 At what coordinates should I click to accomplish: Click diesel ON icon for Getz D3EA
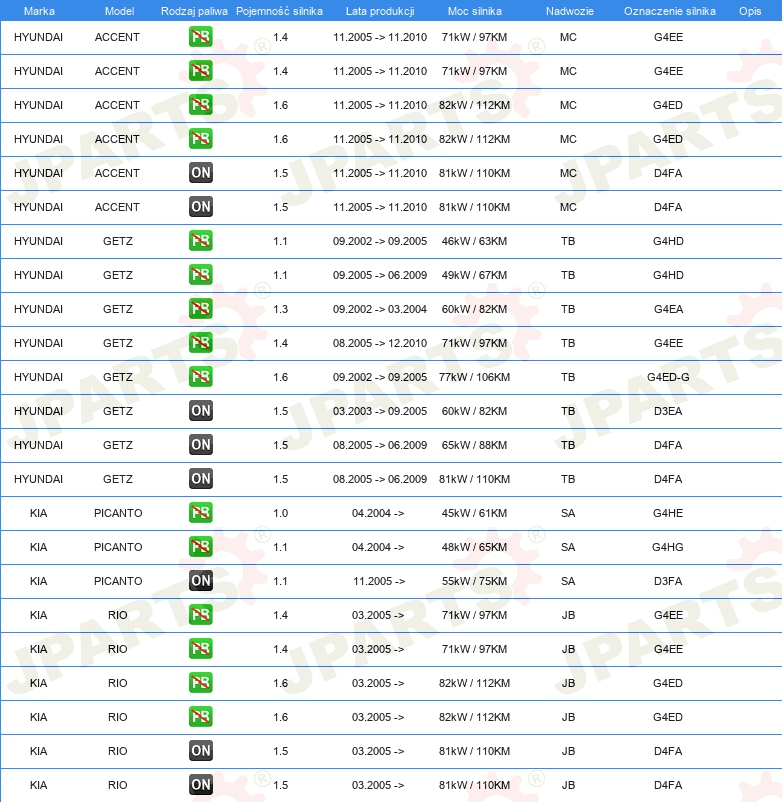coord(200,411)
